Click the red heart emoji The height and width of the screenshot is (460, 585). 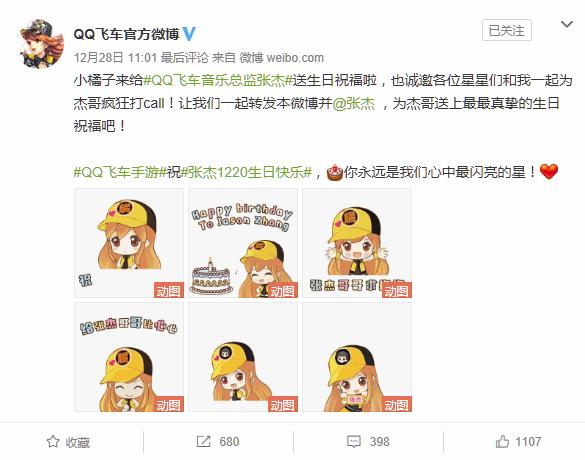coord(549,172)
